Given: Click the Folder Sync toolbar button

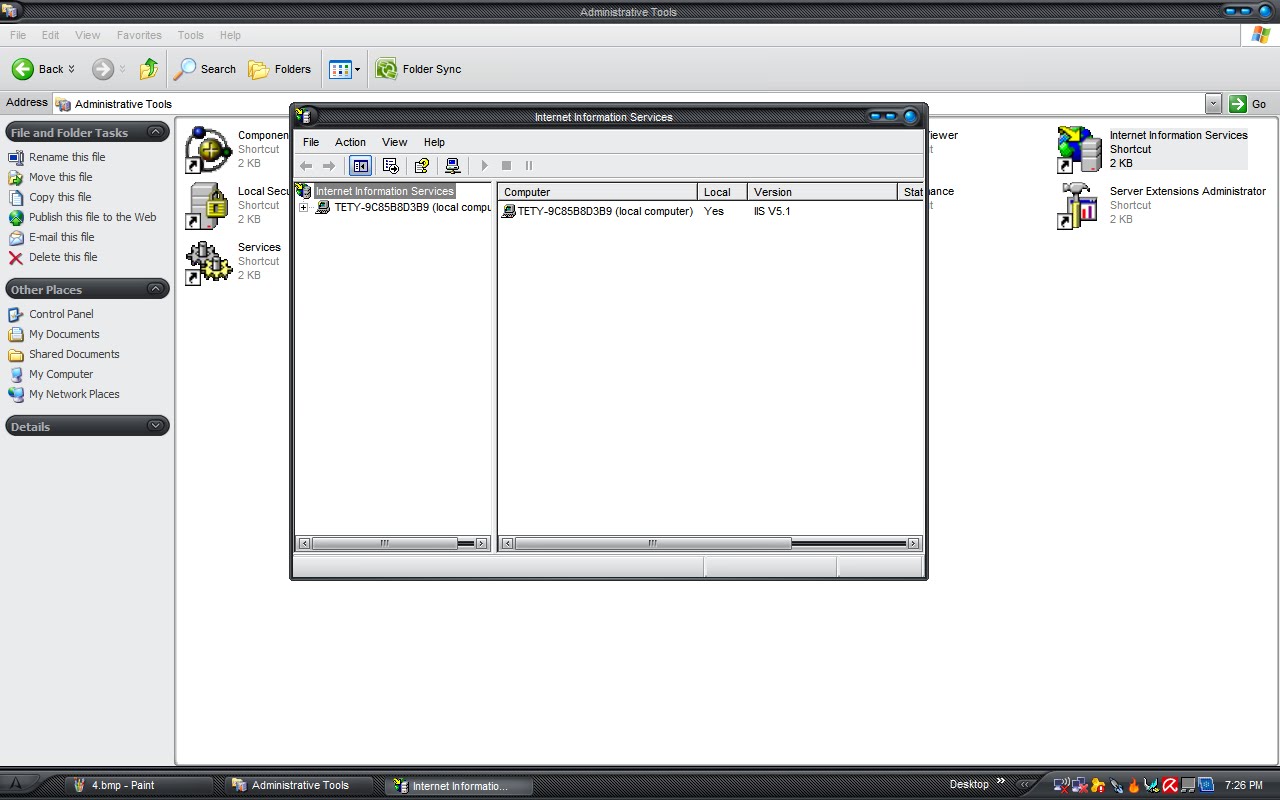Looking at the screenshot, I should point(418,69).
